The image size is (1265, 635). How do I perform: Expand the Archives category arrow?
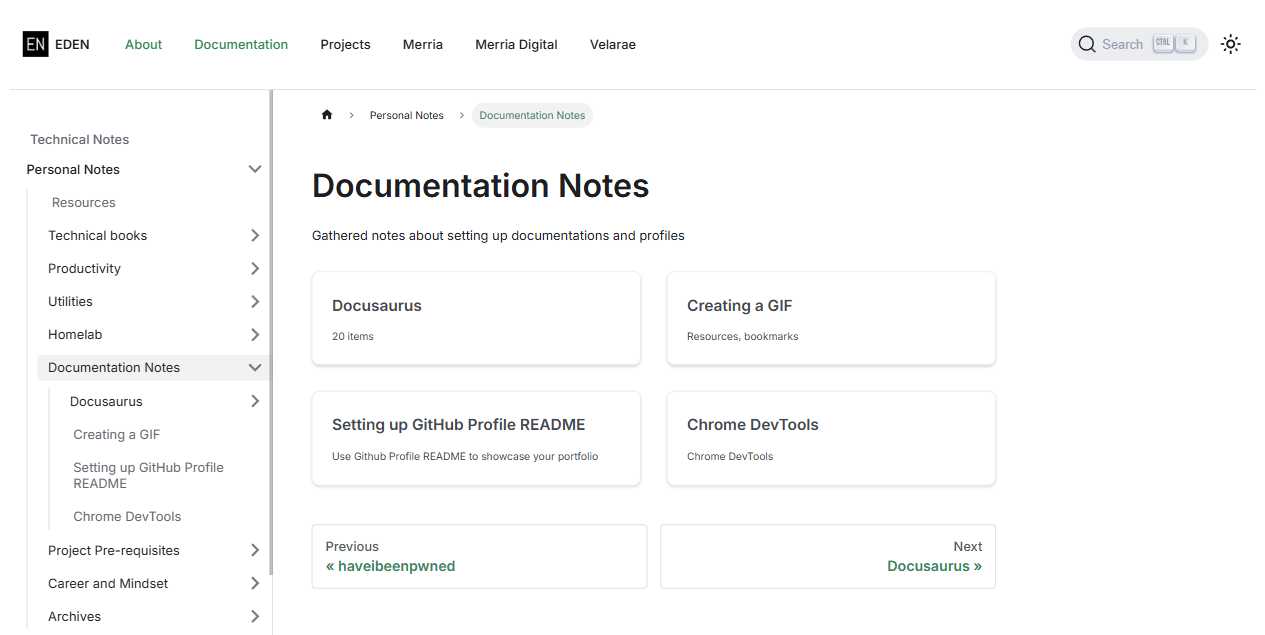click(255, 616)
